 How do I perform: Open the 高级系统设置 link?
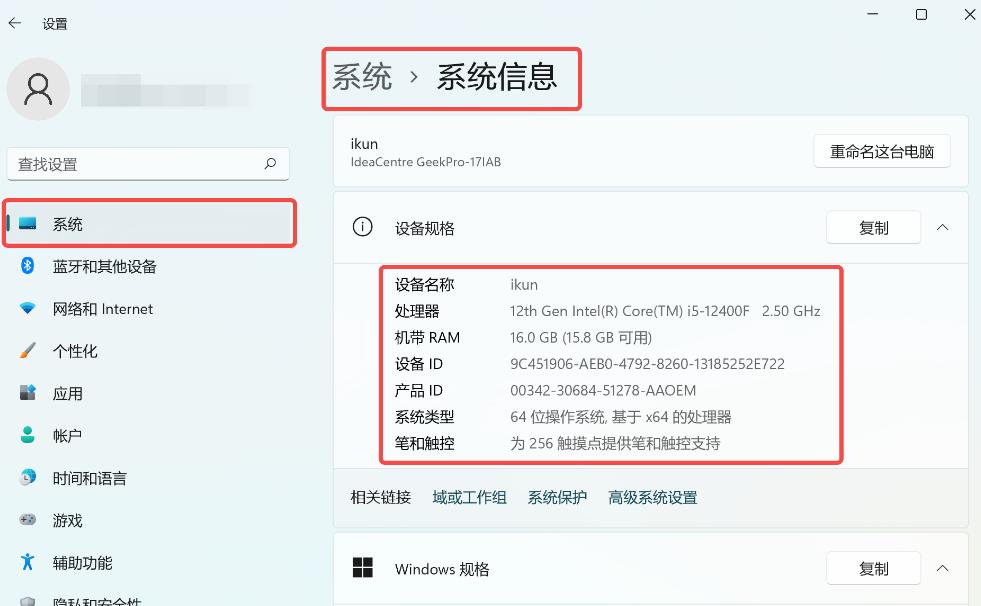coord(653,497)
